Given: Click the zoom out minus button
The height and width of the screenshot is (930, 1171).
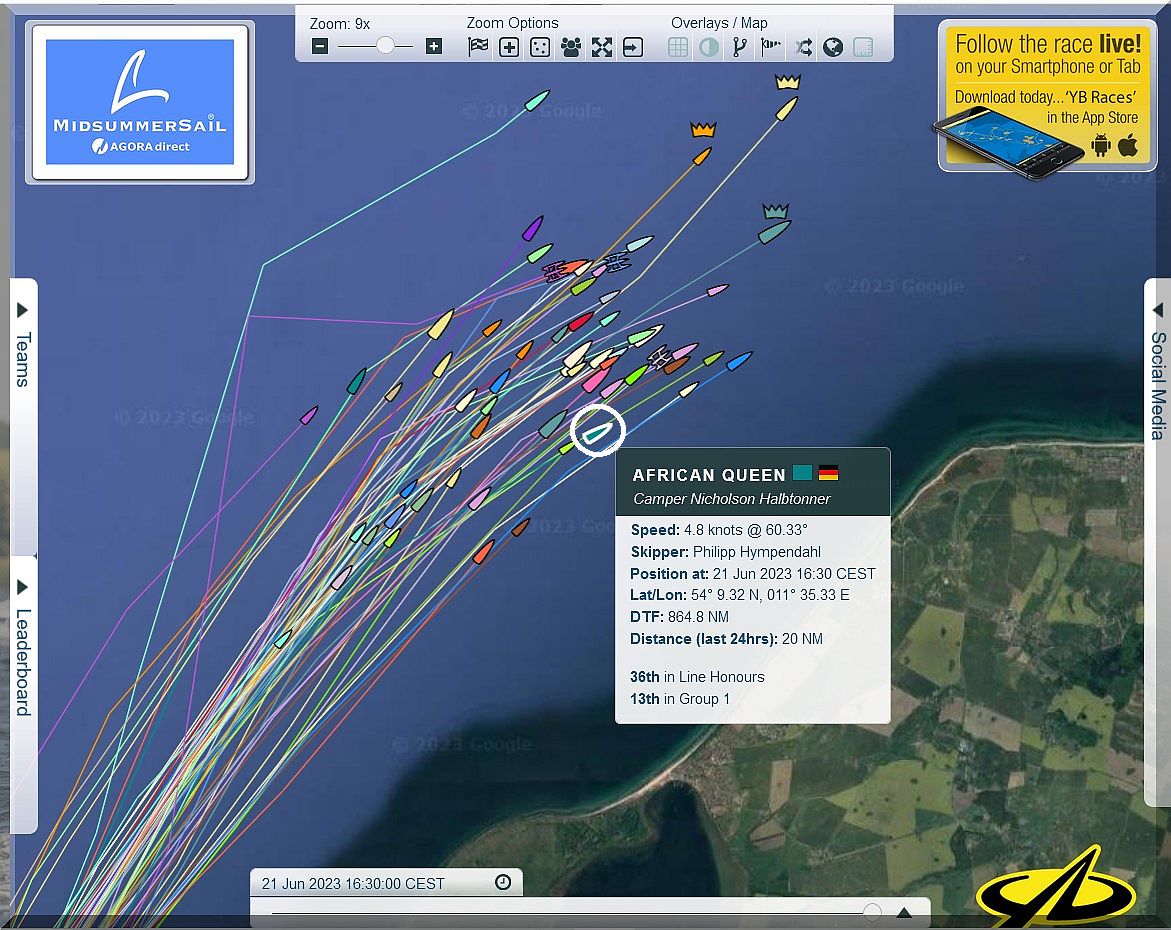Looking at the screenshot, I should tap(320, 46).
